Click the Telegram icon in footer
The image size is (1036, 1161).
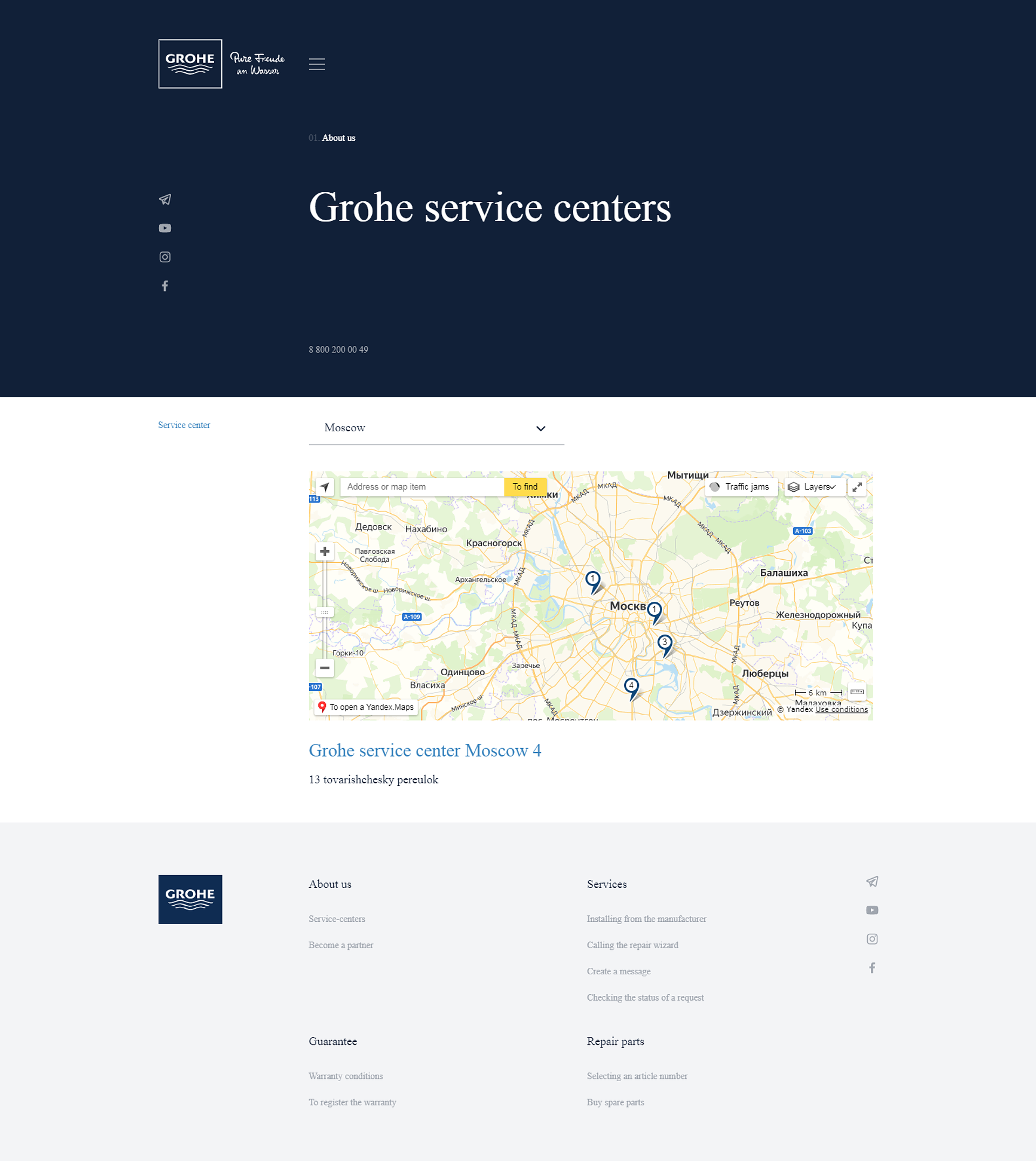[872, 882]
